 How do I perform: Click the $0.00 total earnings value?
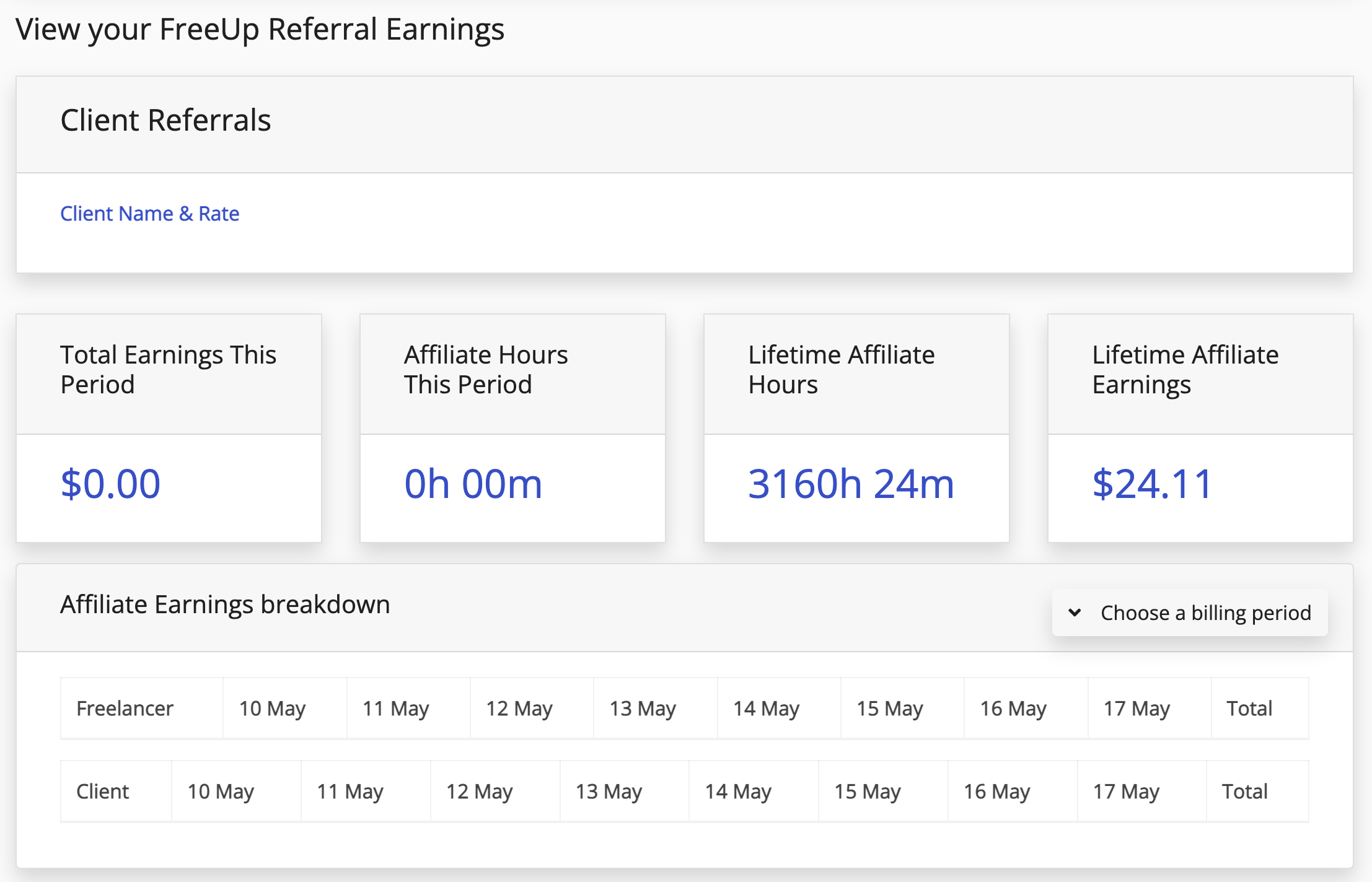(110, 484)
